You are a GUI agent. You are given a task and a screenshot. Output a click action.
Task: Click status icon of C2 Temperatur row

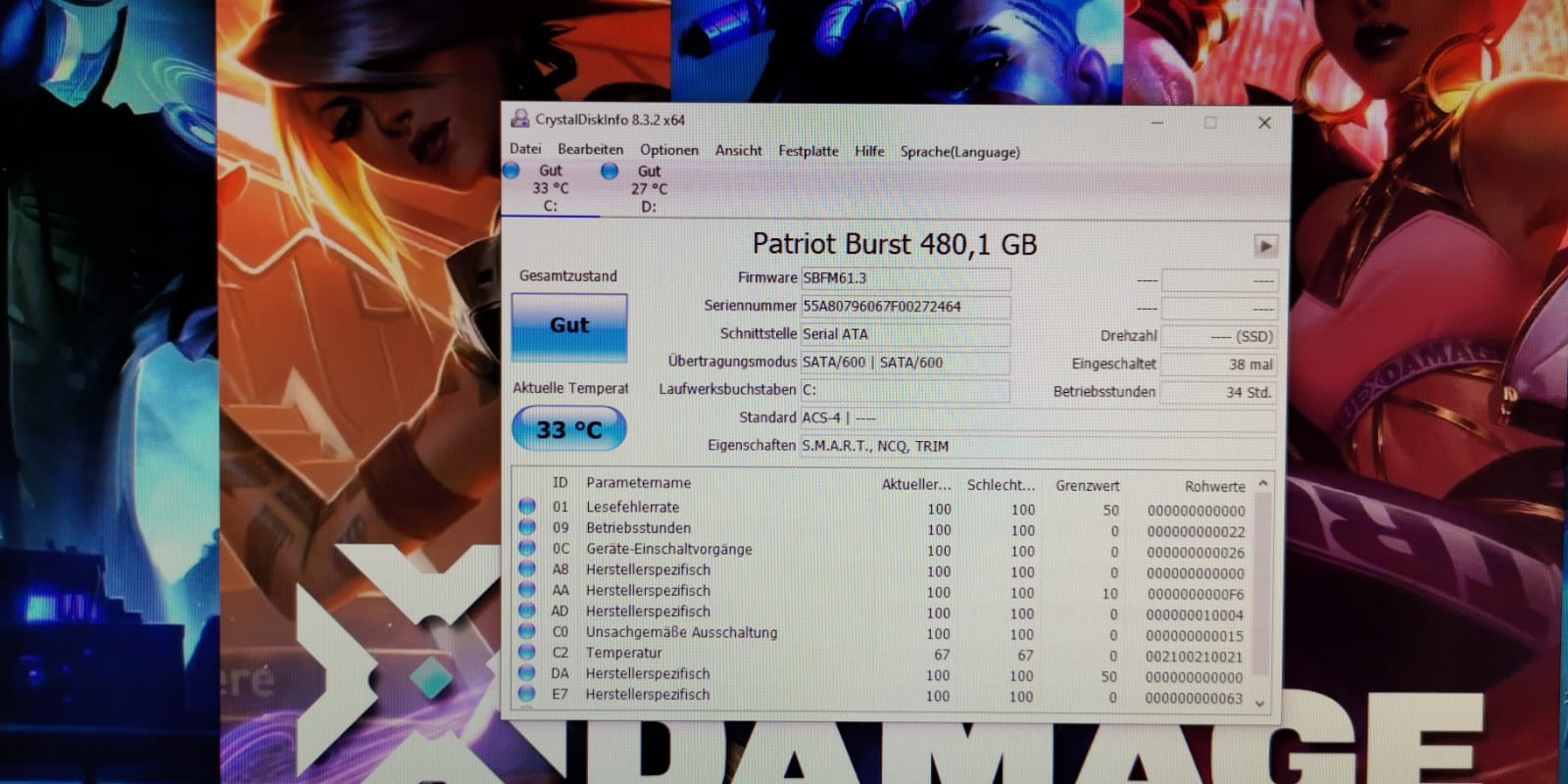click(x=527, y=652)
